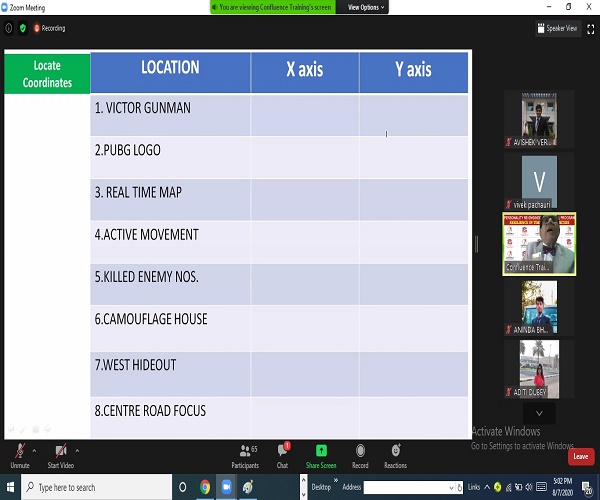
Task: Click the volume speaker tray icon
Action: [528, 487]
